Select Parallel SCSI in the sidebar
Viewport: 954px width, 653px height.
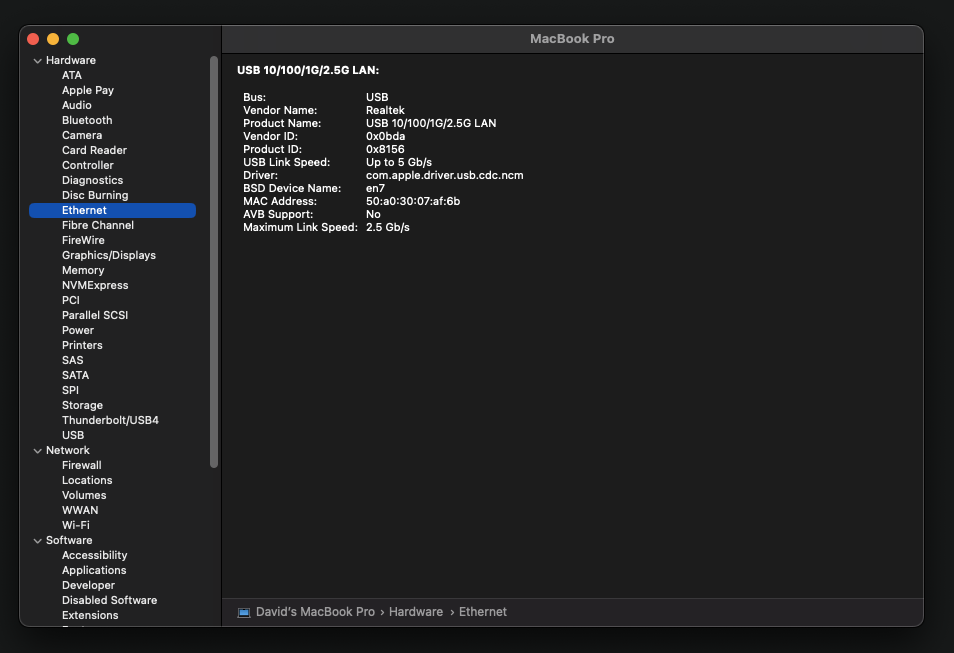[95, 315]
